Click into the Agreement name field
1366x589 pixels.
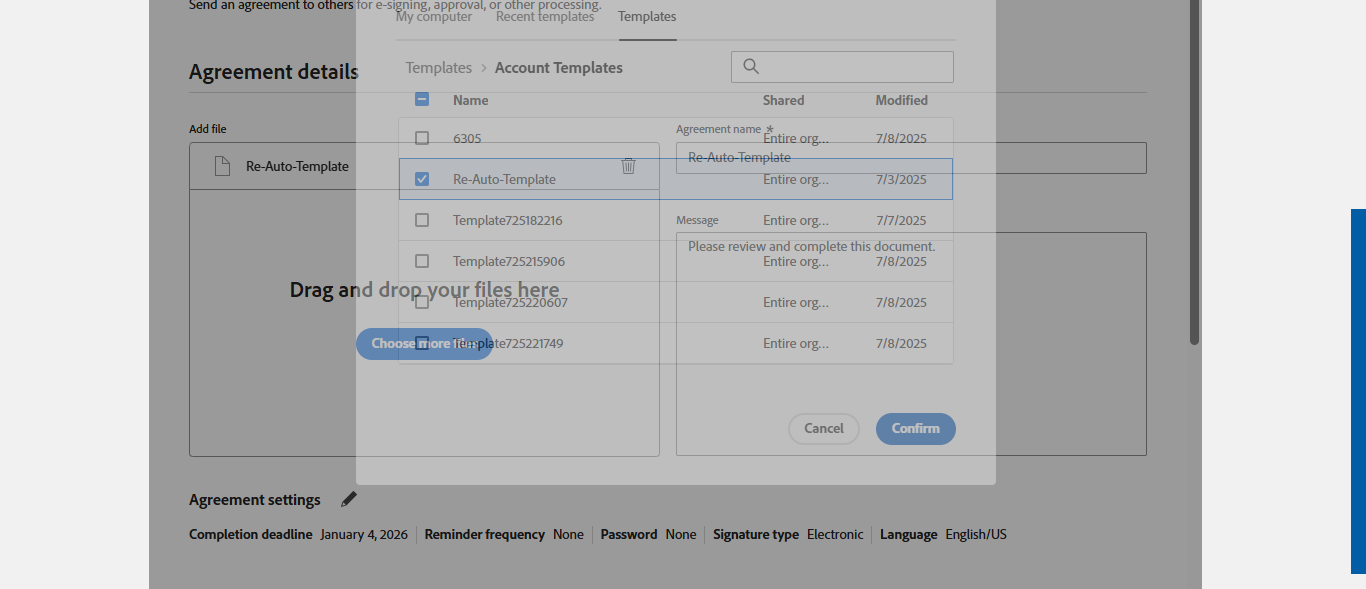pyautogui.click(x=911, y=158)
